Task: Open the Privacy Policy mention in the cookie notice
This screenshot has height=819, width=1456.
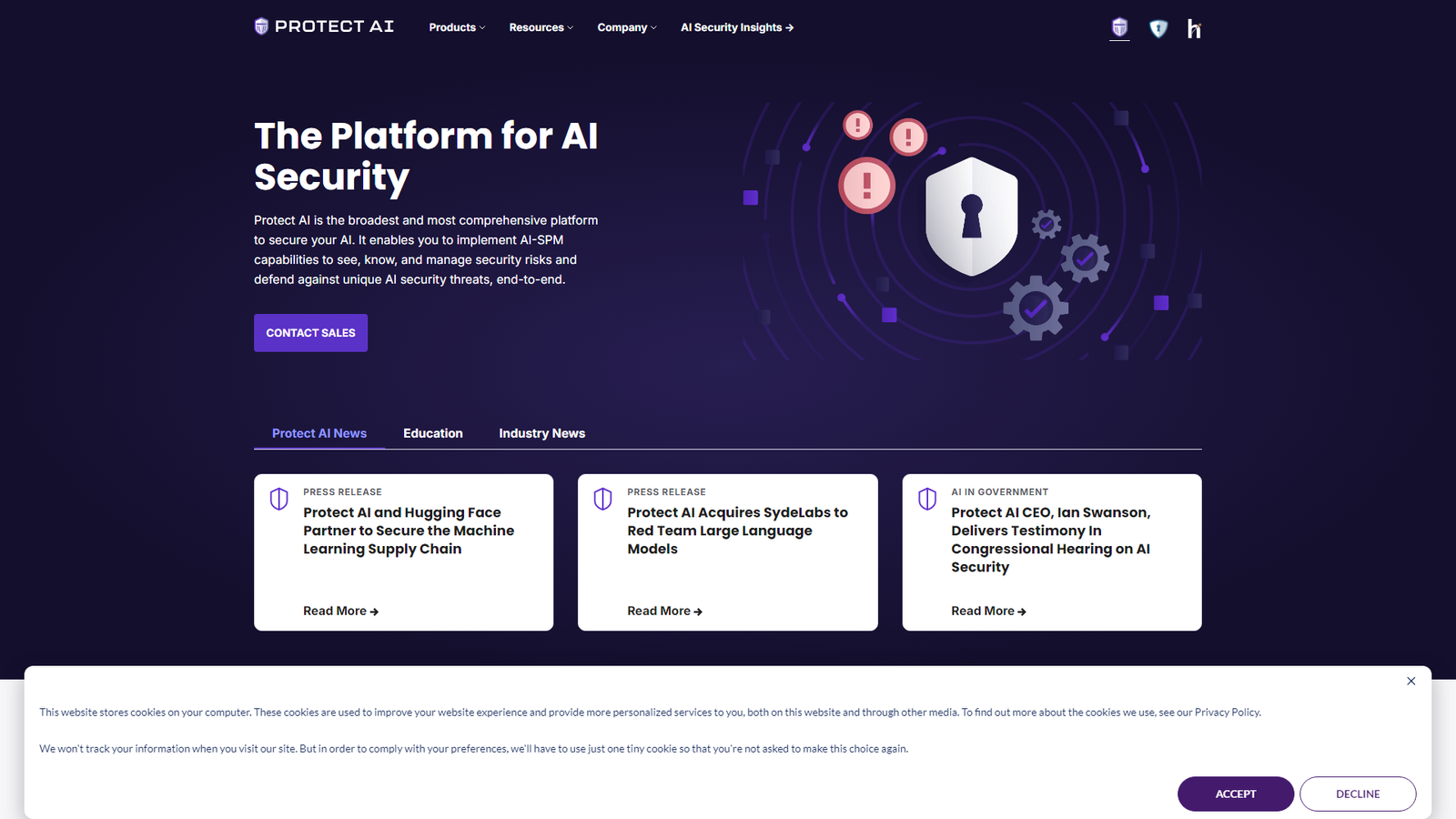Action: point(1227,713)
